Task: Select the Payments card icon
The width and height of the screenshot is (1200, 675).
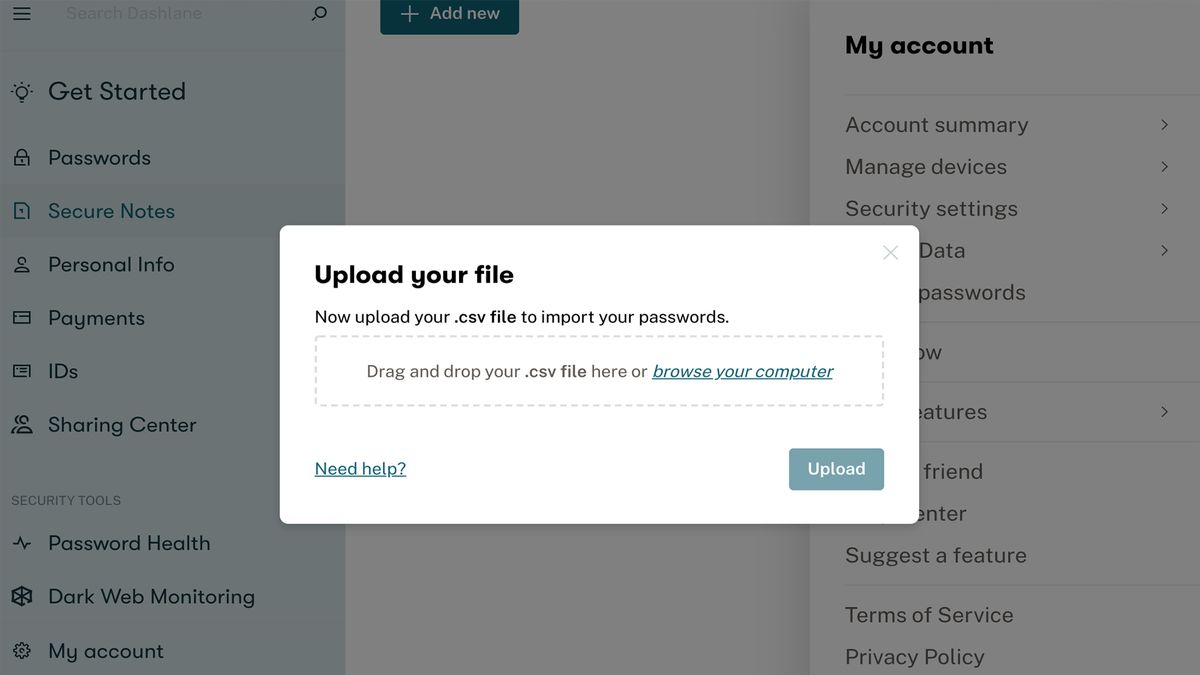Action: click(x=22, y=318)
